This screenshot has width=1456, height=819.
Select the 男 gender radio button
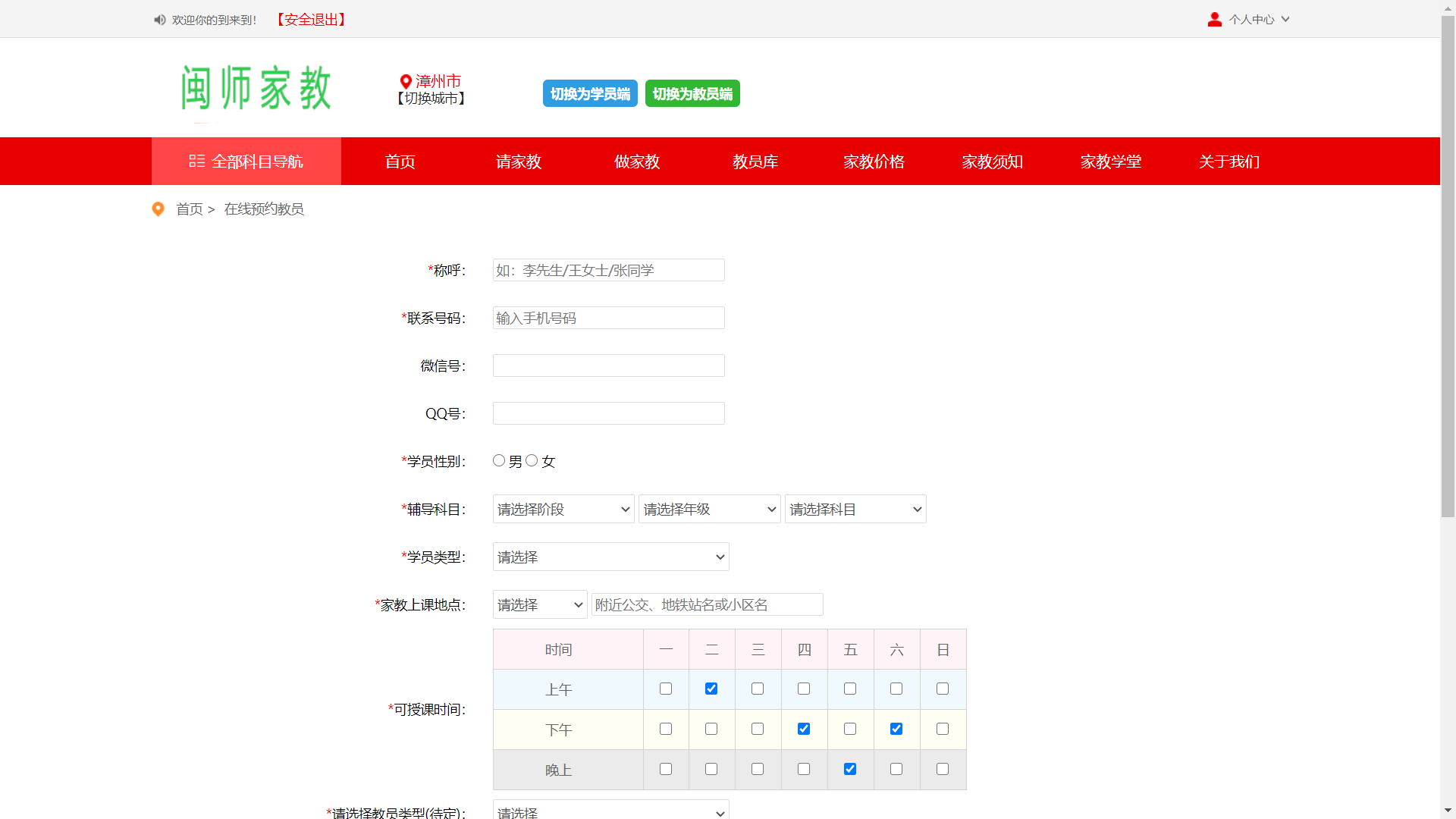click(x=499, y=460)
